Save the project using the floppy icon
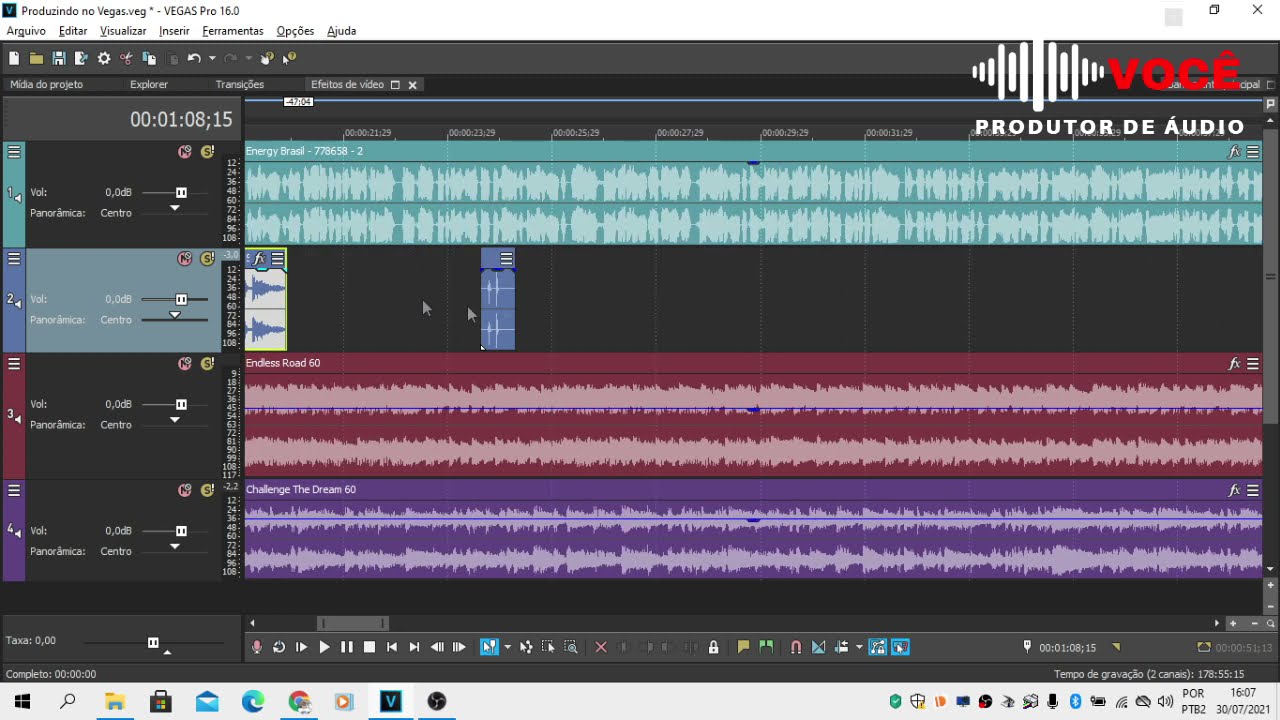The height and width of the screenshot is (720, 1280). click(59, 58)
